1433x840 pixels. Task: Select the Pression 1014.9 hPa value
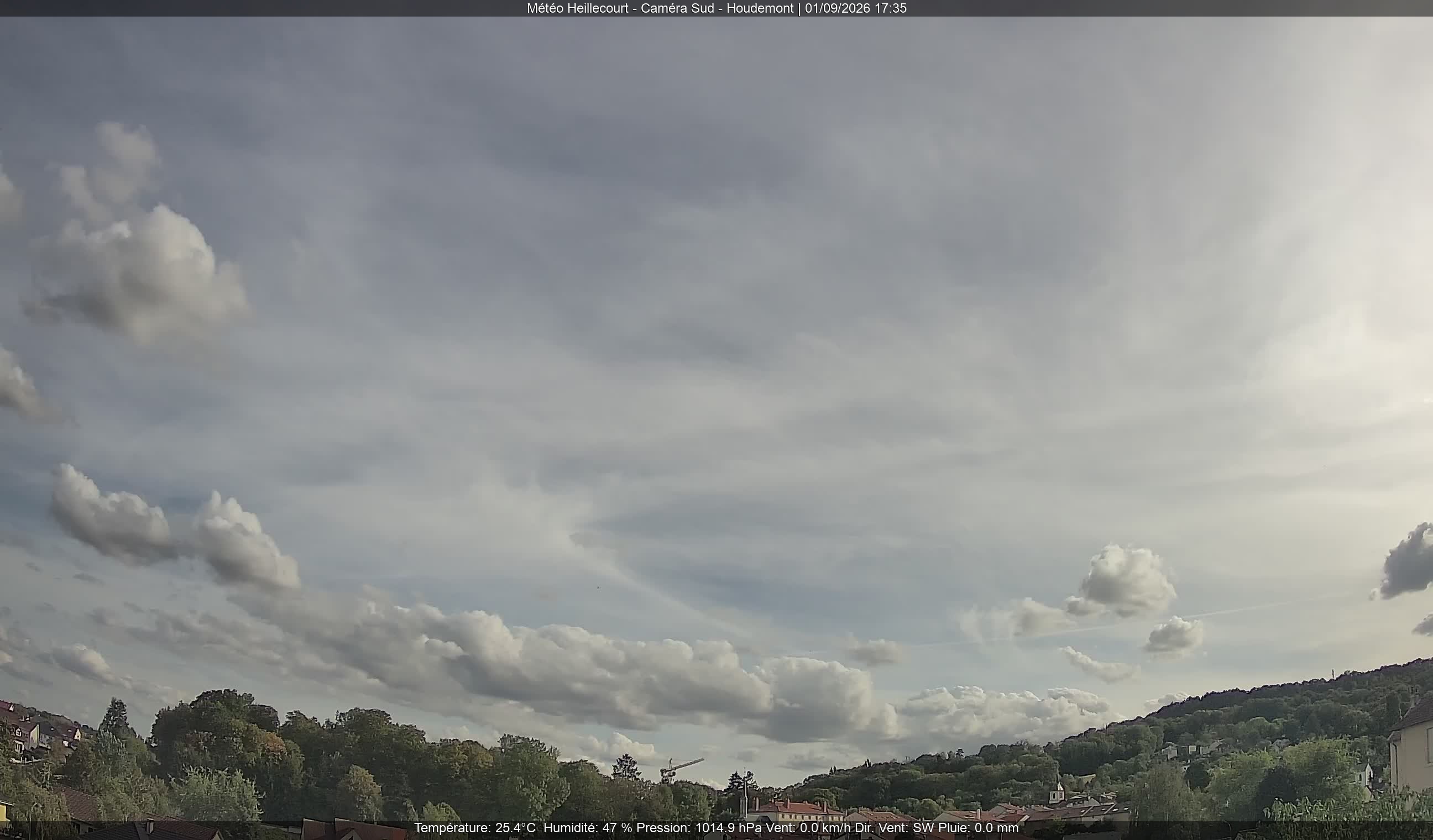click(x=699, y=828)
